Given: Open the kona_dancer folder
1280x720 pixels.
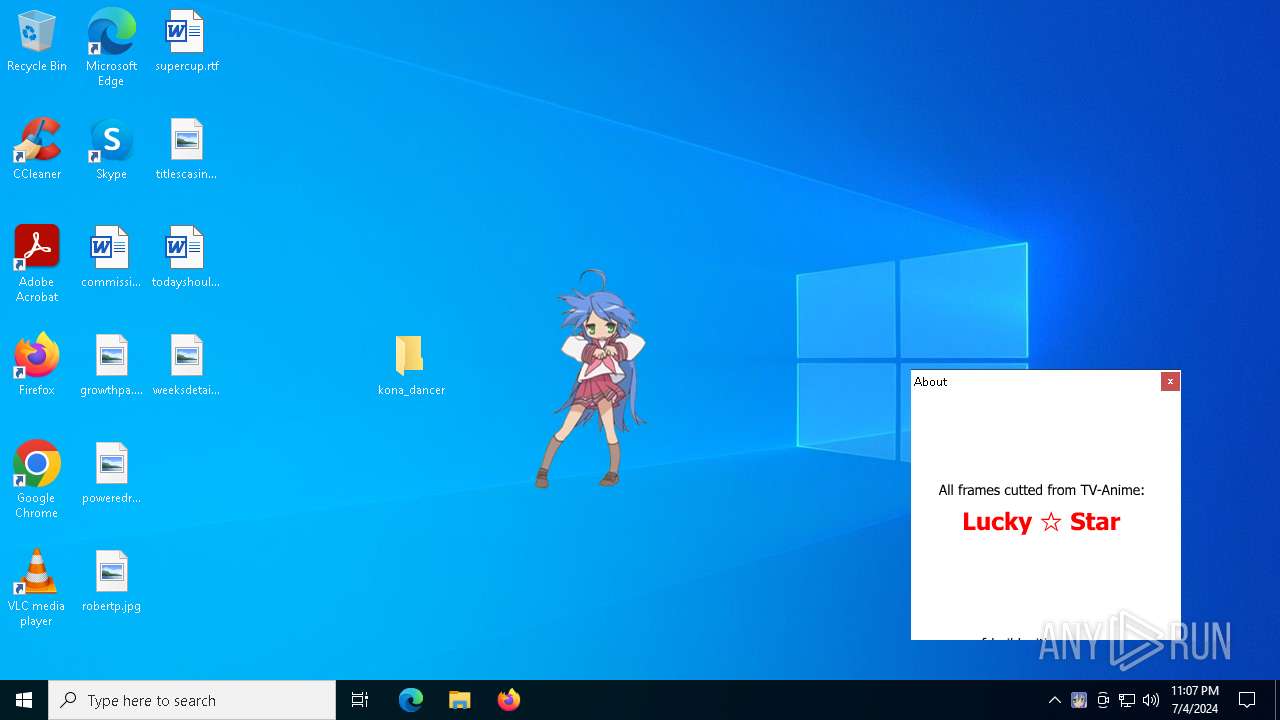Looking at the screenshot, I should [411, 366].
